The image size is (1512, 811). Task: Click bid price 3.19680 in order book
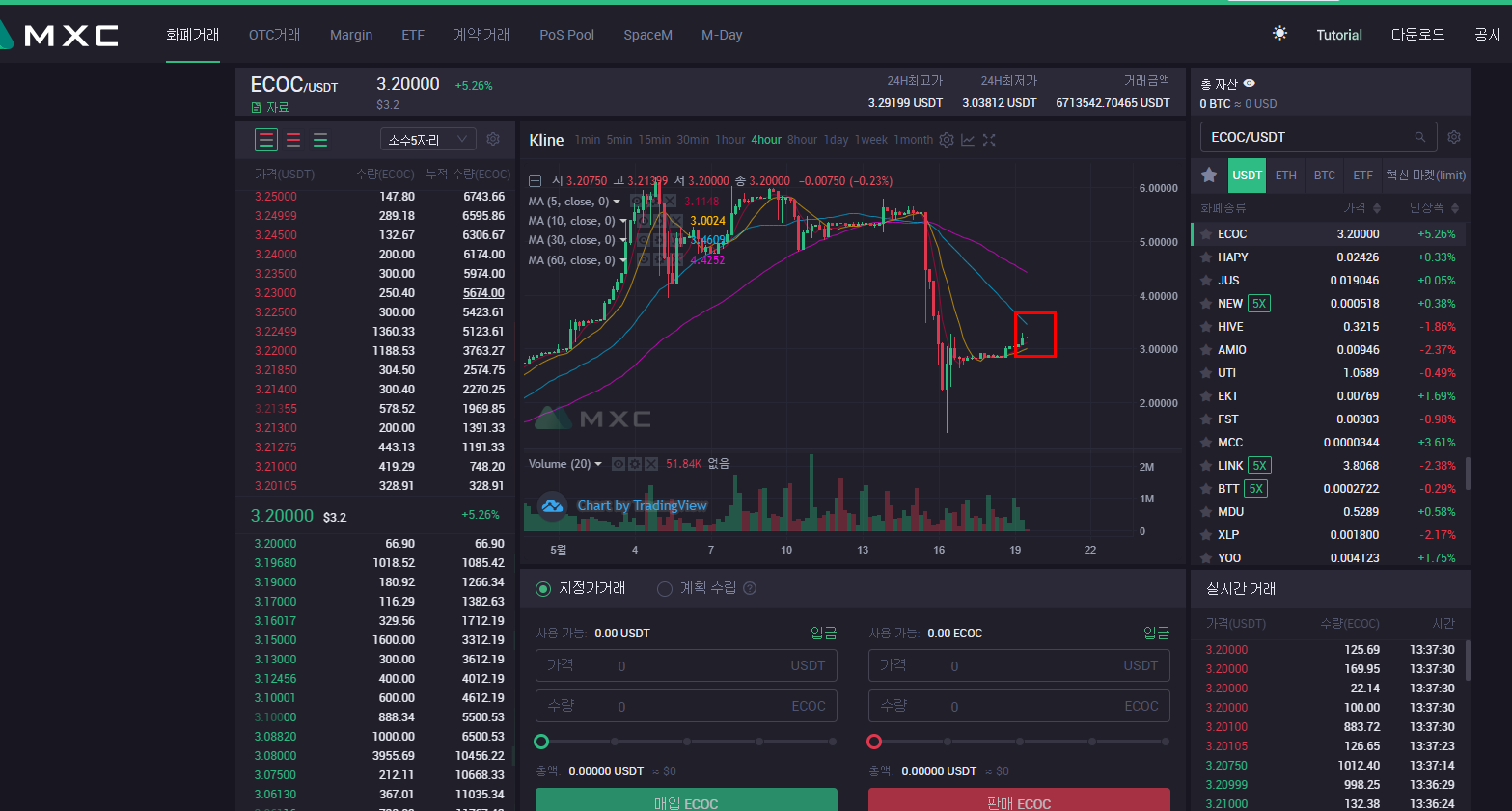coord(276,563)
